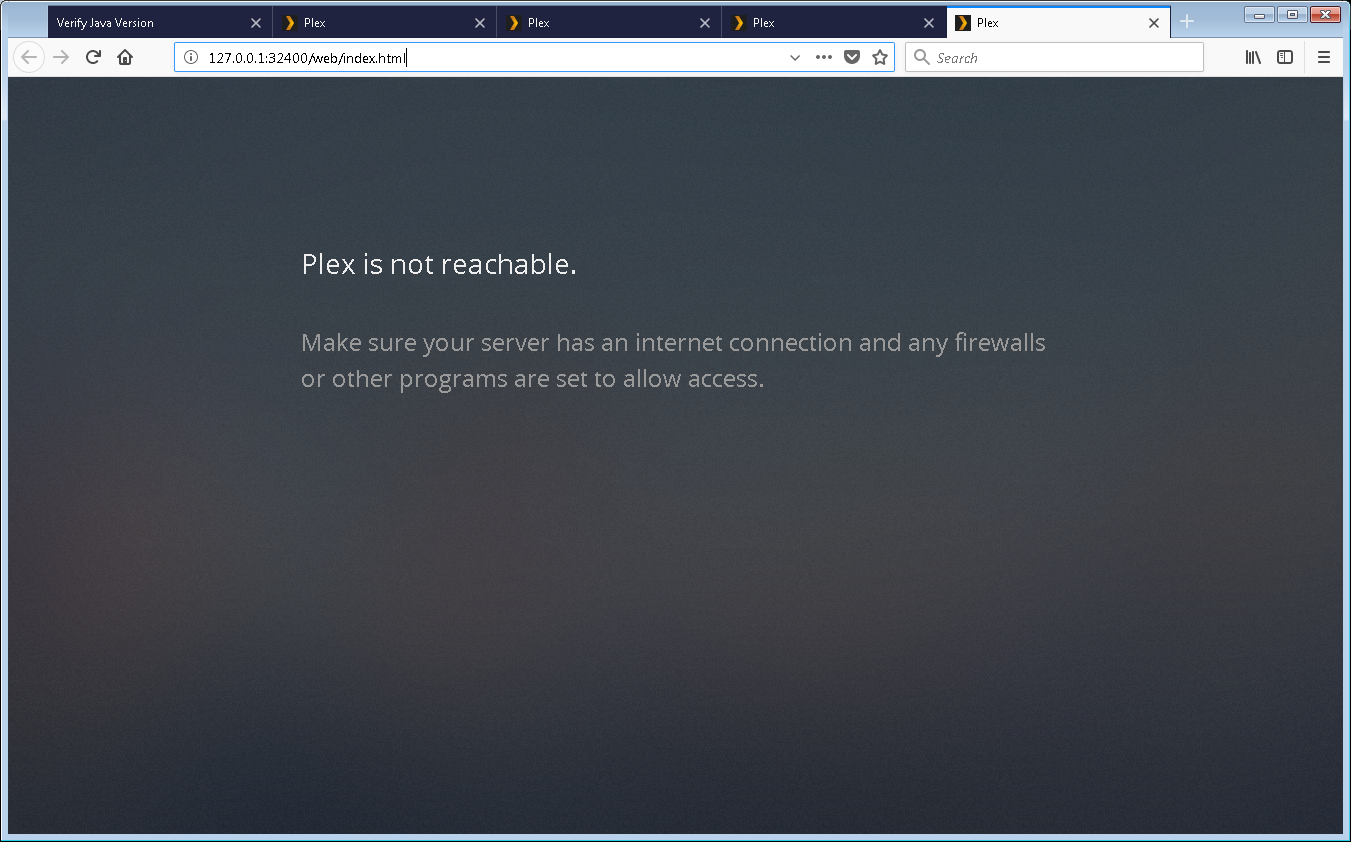The height and width of the screenshot is (848, 1351).
Task: Go to the Firefox home page
Action: click(125, 57)
